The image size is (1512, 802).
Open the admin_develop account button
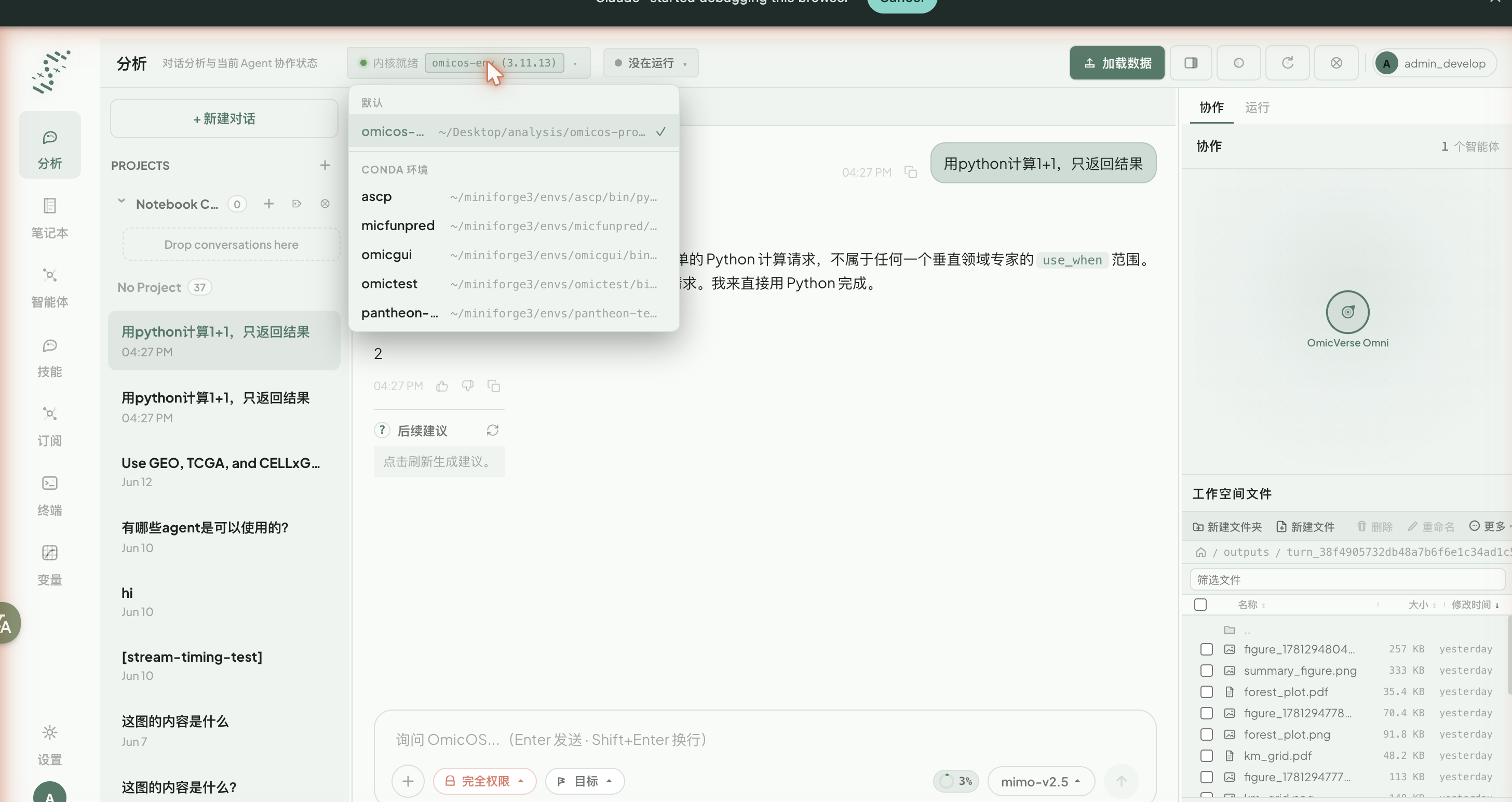(x=1434, y=63)
